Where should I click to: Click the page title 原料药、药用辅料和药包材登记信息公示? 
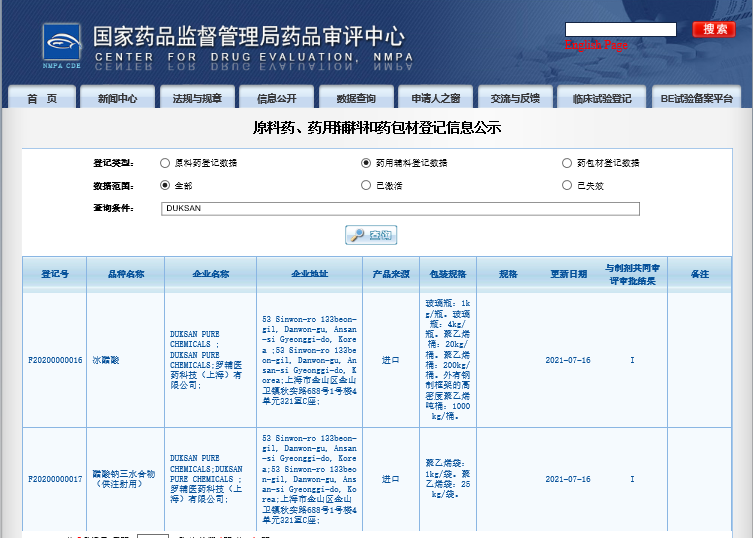(x=377, y=128)
